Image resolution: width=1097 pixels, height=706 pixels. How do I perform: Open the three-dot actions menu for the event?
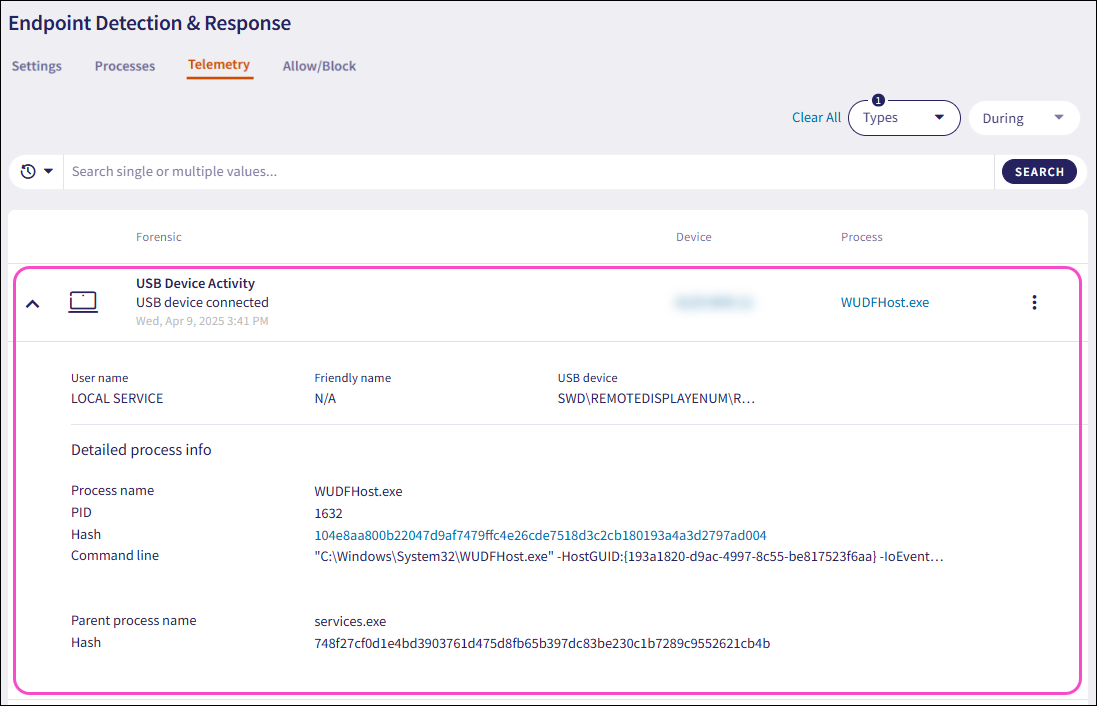click(x=1034, y=302)
